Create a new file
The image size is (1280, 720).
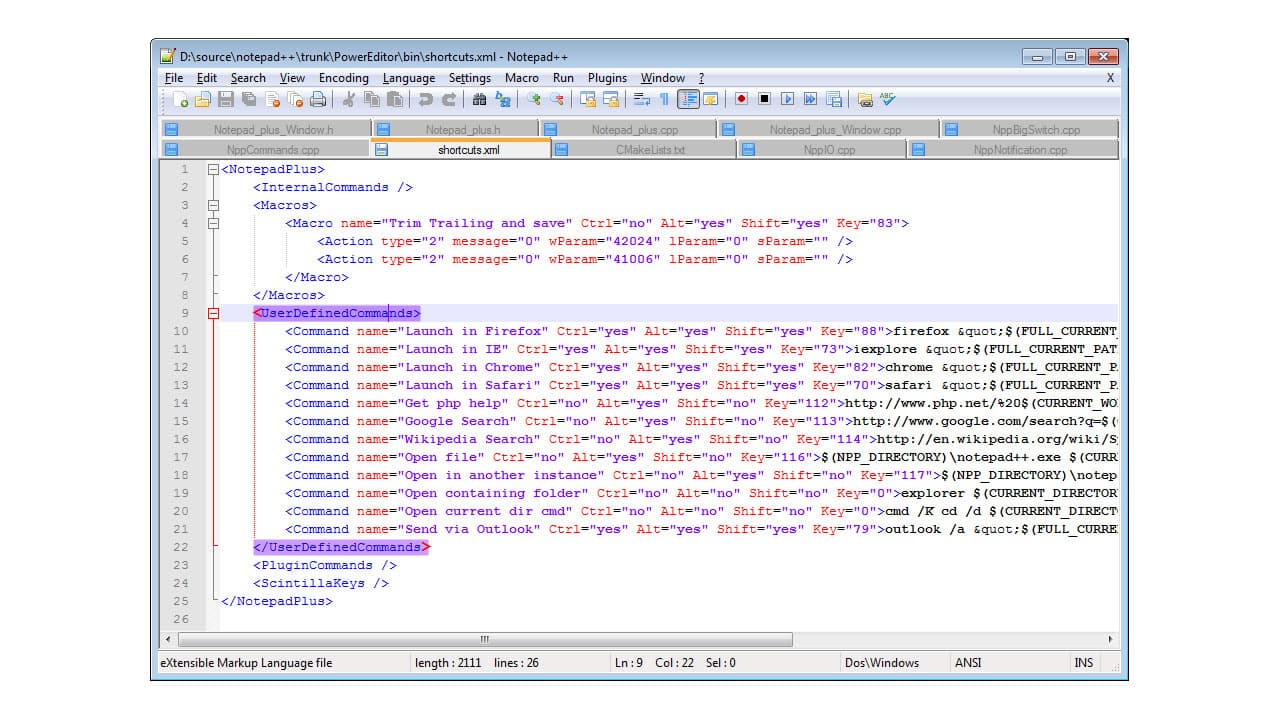pos(179,99)
